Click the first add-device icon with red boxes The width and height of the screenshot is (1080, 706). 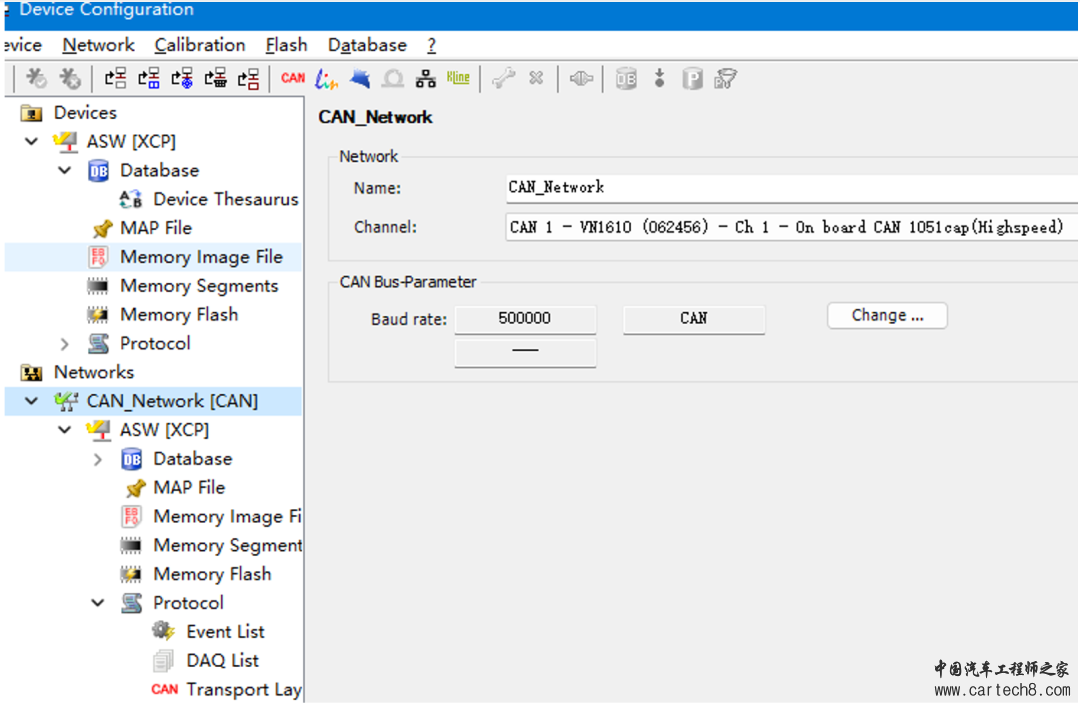[x=115, y=79]
